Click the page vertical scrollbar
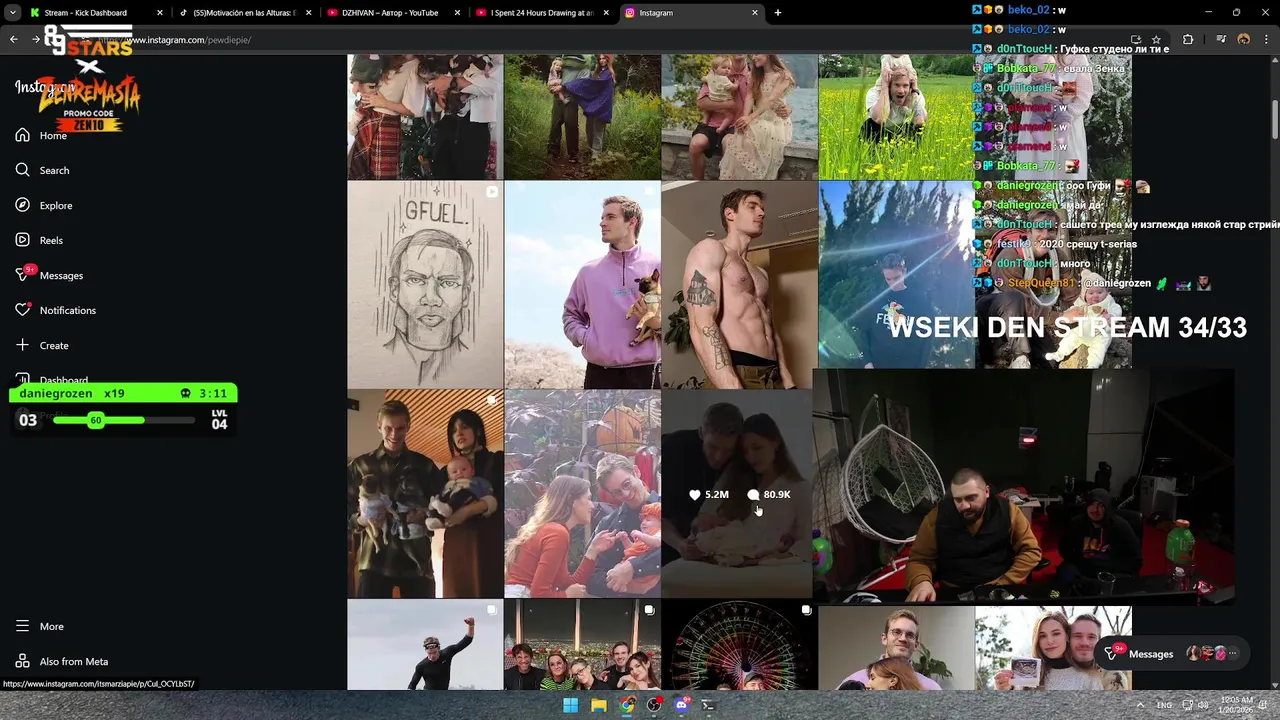The width and height of the screenshot is (1280, 720). click(x=1274, y=120)
